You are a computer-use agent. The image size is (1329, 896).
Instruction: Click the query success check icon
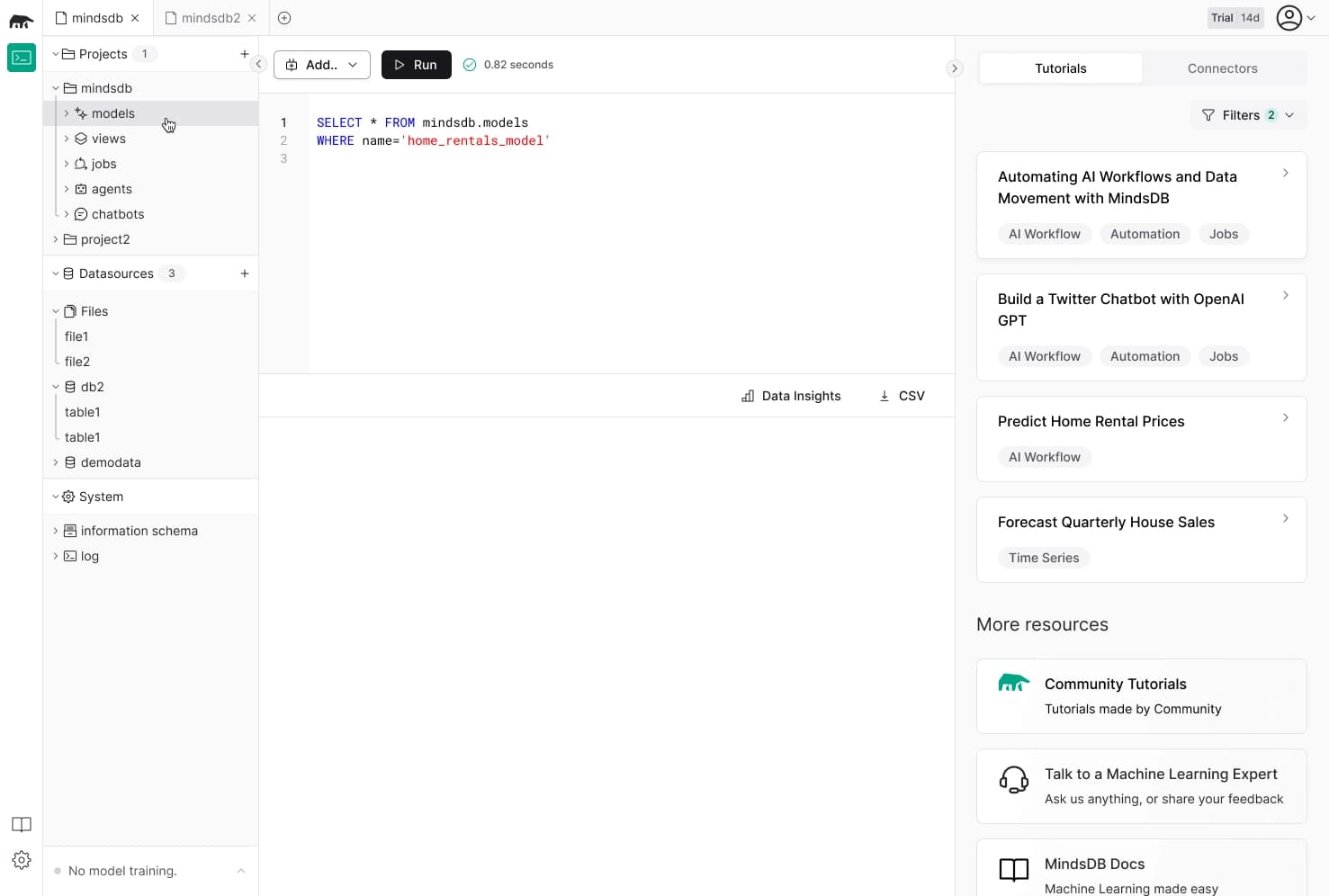tap(470, 65)
